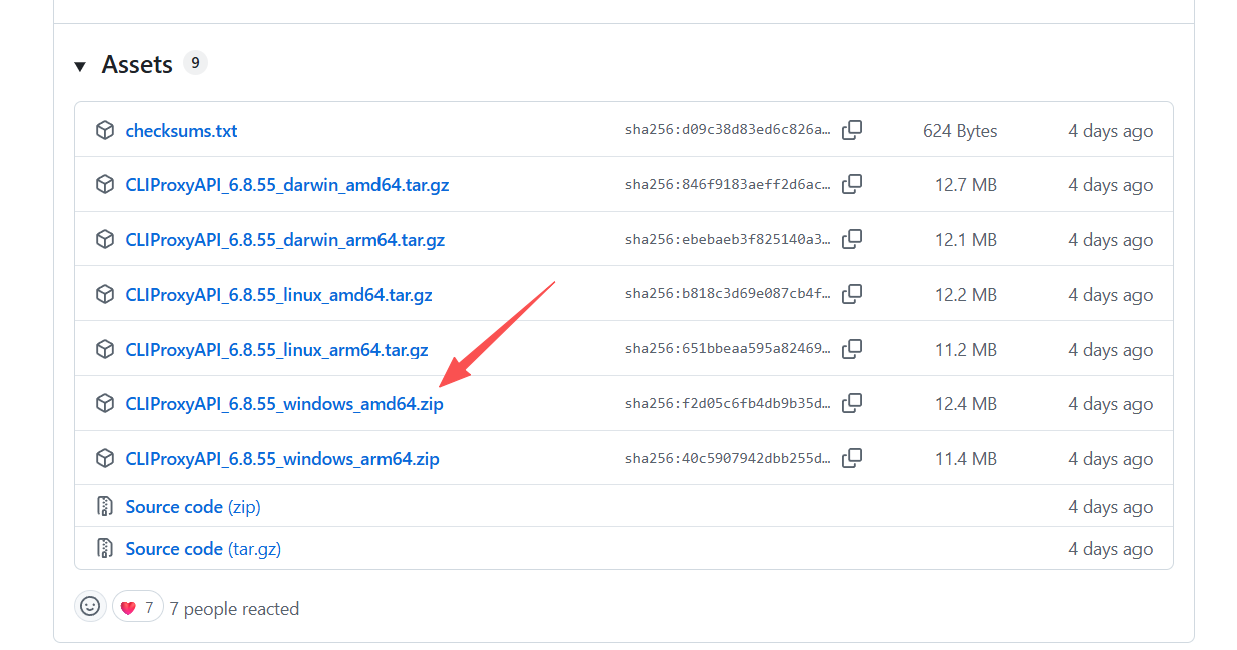The image size is (1237, 650).
Task: Select hash text sha256:b818c3d69e087cb4f…
Action: 728,295
